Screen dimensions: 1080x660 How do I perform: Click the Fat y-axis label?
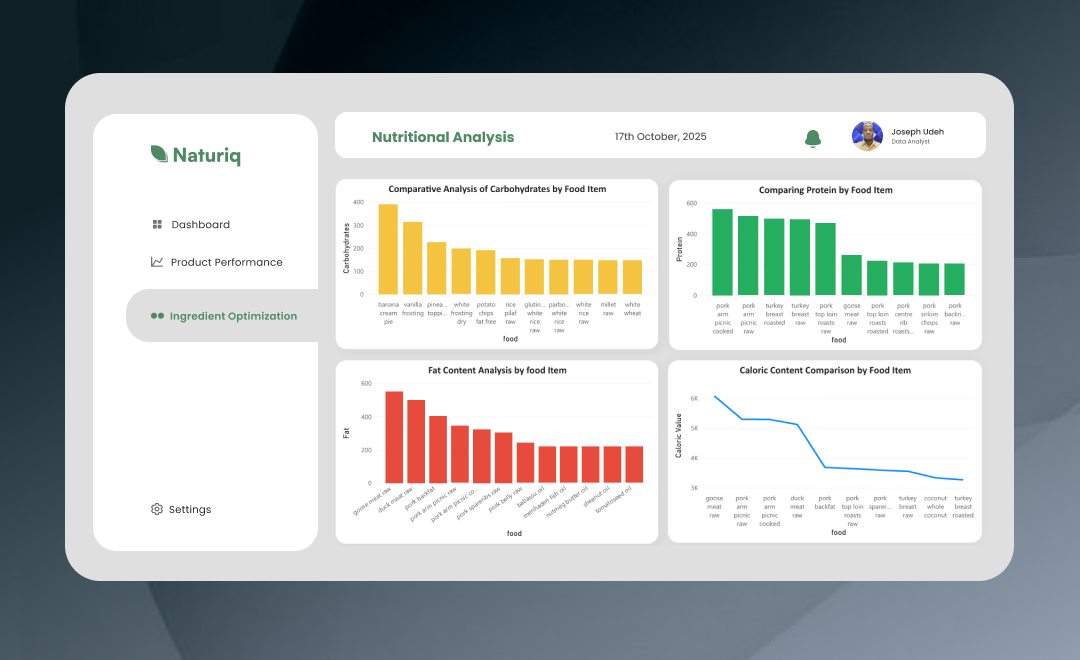click(346, 433)
